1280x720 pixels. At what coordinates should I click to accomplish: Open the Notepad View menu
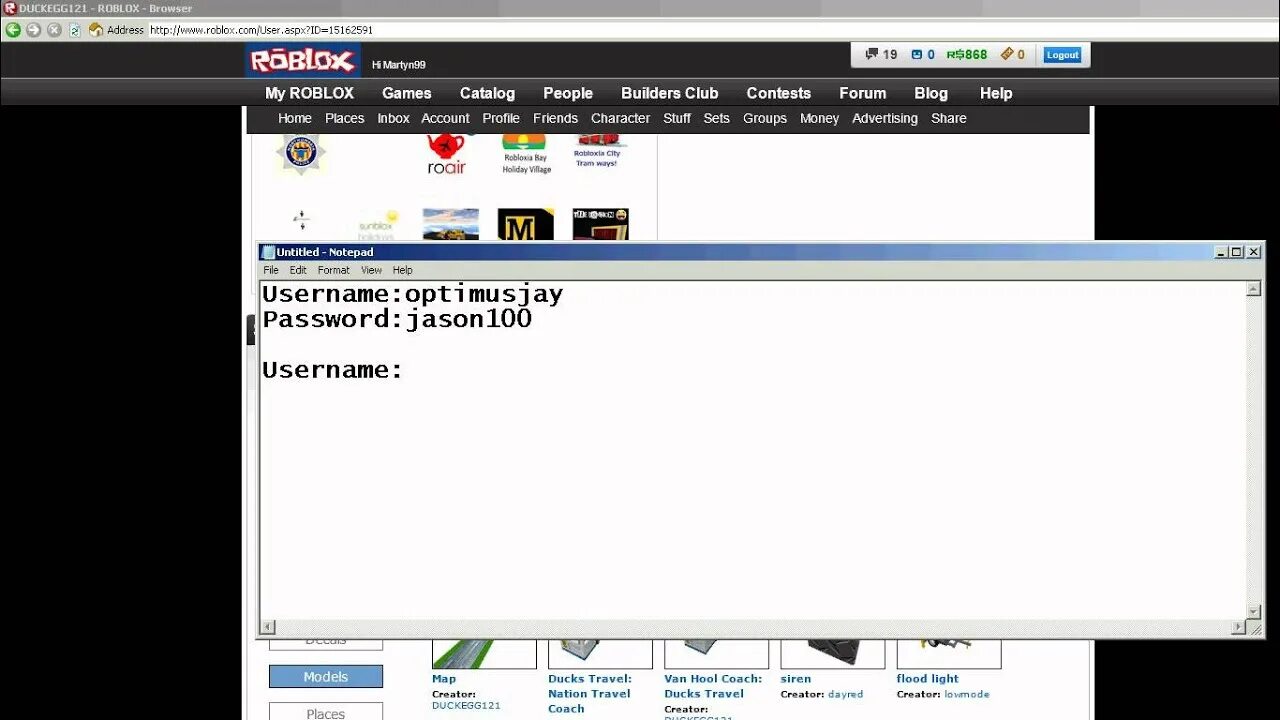[x=371, y=270]
